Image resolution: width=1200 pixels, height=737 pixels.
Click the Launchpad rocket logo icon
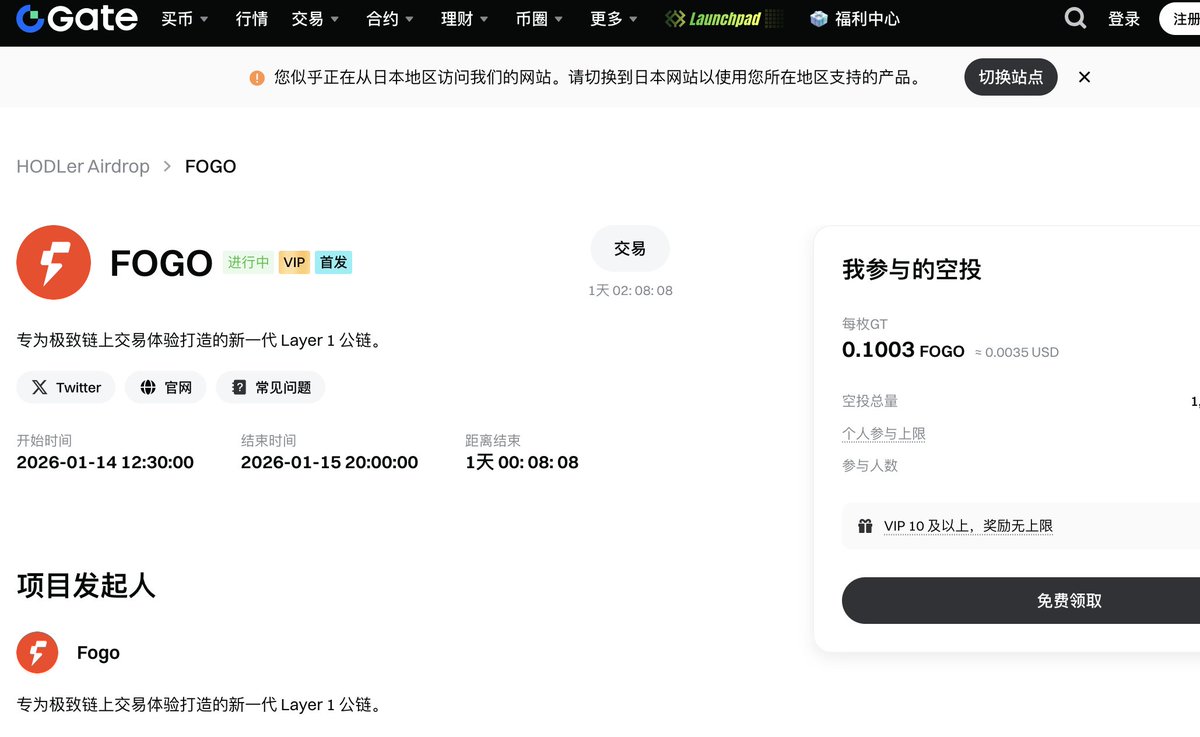tap(675, 18)
